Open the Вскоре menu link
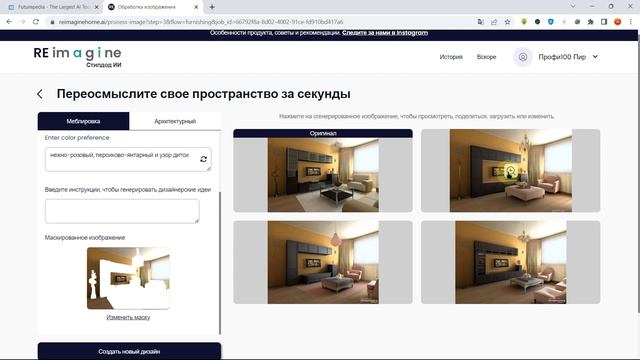This screenshot has width=640, height=360. [x=487, y=57]
